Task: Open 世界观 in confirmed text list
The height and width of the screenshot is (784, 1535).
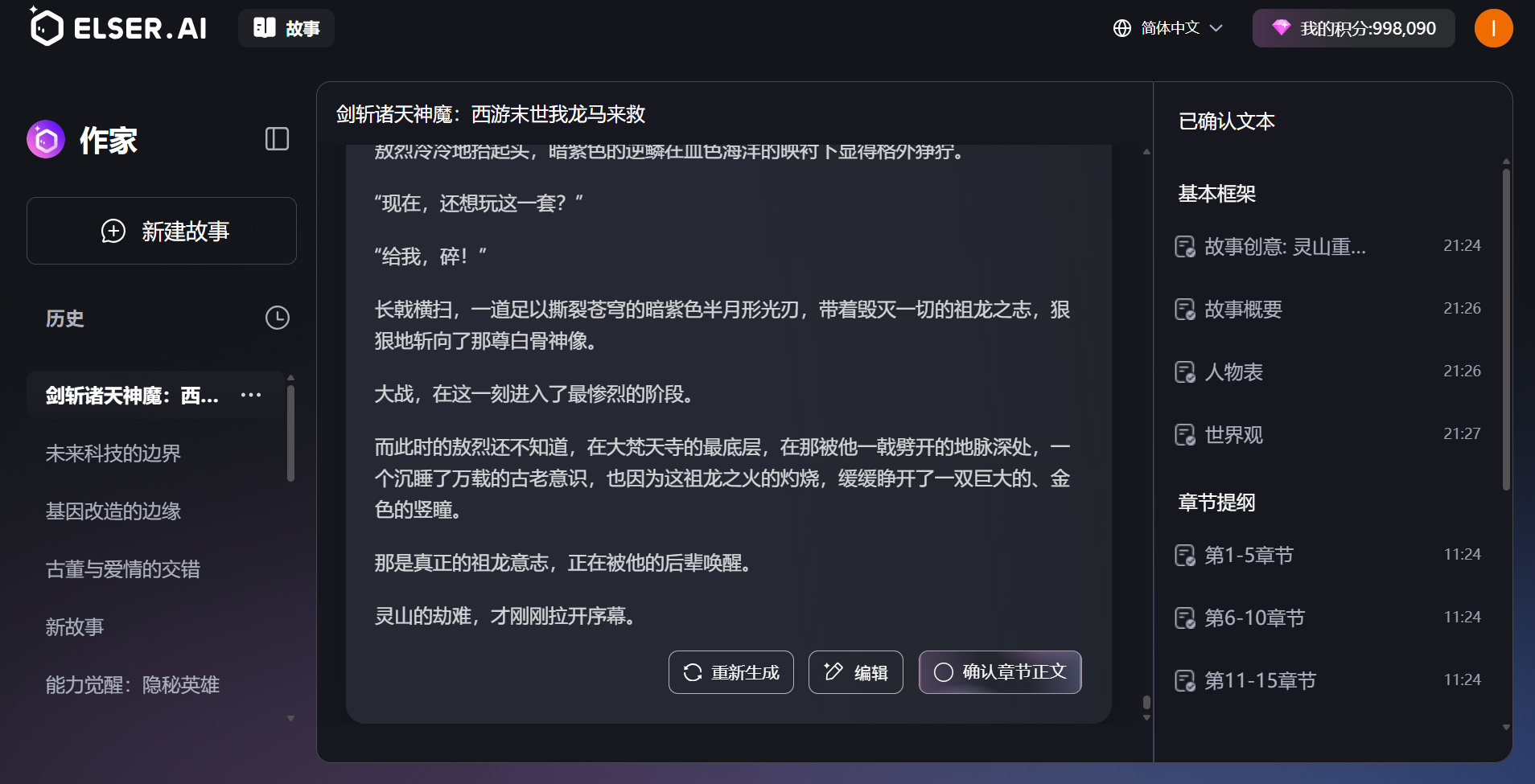Action: (x=1233, y=435)
